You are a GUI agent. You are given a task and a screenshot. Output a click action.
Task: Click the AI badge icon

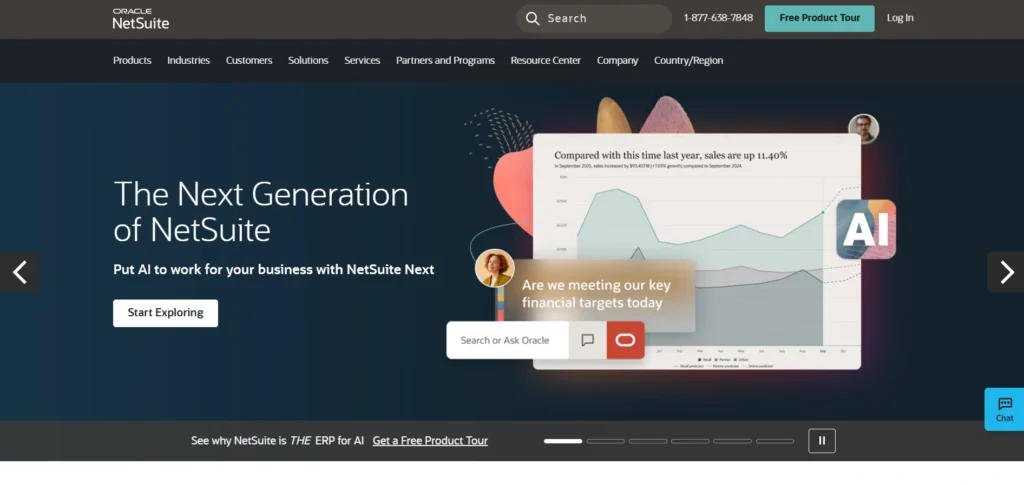866,230
